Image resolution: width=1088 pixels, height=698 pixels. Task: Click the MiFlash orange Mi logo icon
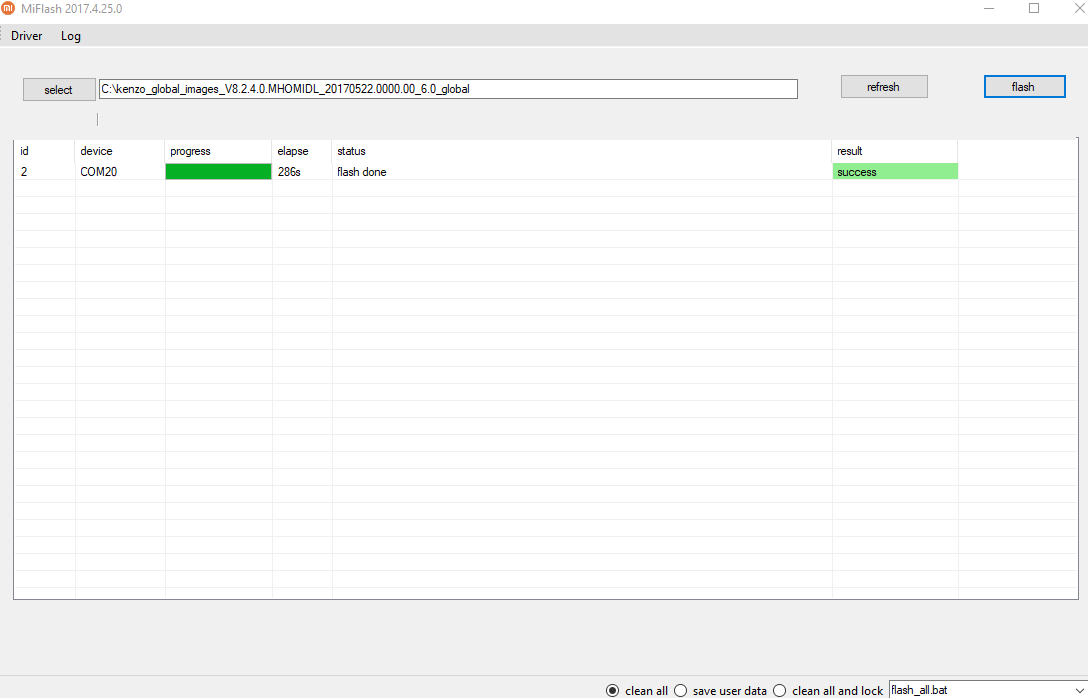(x=8, y=8)
